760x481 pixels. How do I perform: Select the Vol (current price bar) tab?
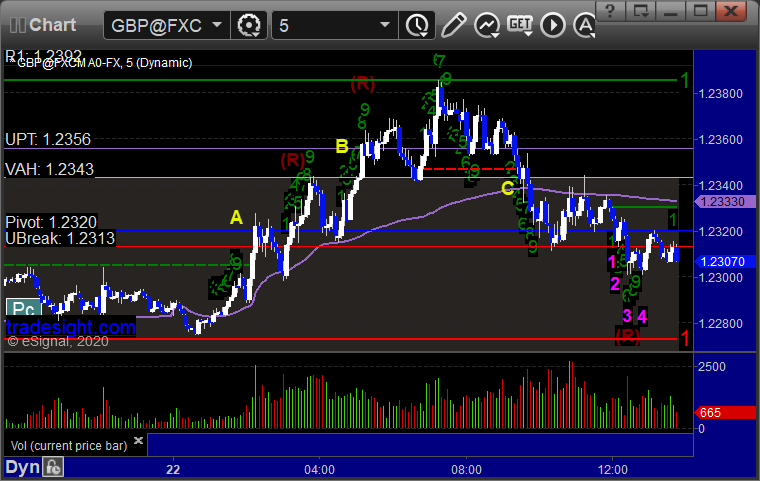click(x=69, y=446)
